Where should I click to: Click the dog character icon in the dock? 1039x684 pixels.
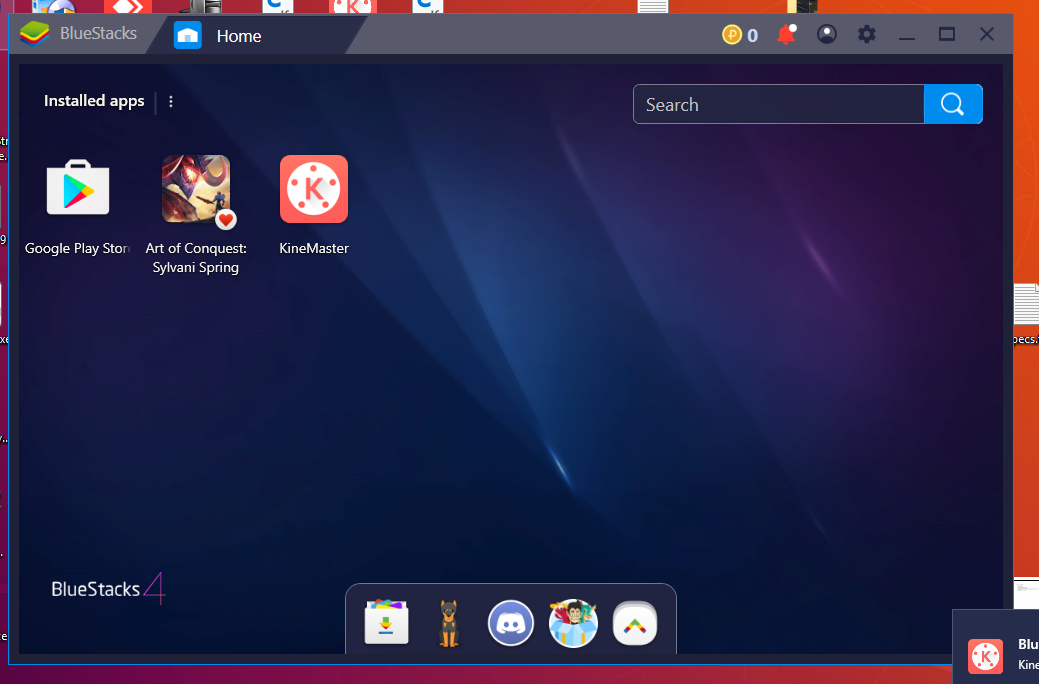click(449, 623)
